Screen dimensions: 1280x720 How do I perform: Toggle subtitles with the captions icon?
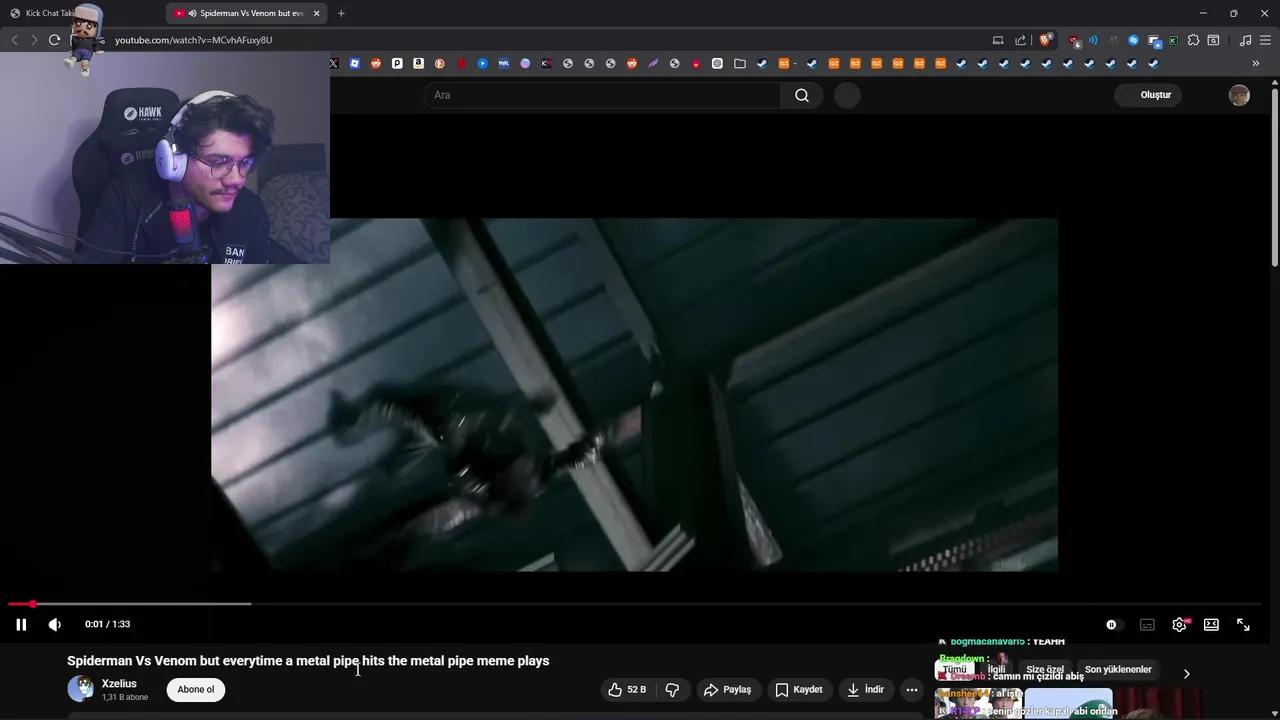tap(1147, 624)
